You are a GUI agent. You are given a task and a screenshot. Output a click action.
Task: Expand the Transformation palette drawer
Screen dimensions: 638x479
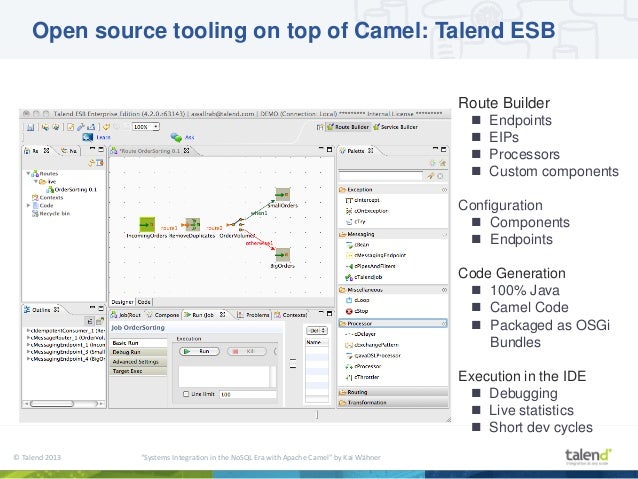(x=393, y=402)
